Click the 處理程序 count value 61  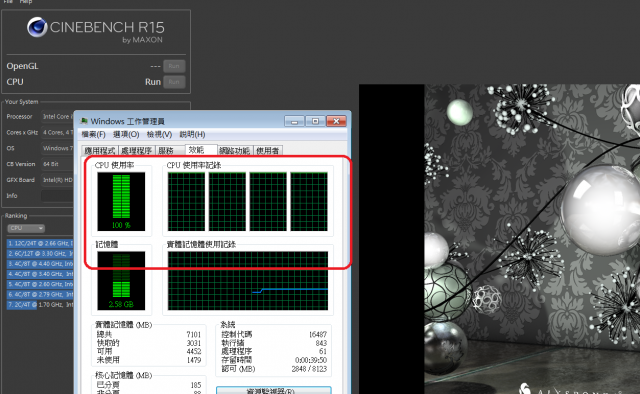(x=323, y=352)
